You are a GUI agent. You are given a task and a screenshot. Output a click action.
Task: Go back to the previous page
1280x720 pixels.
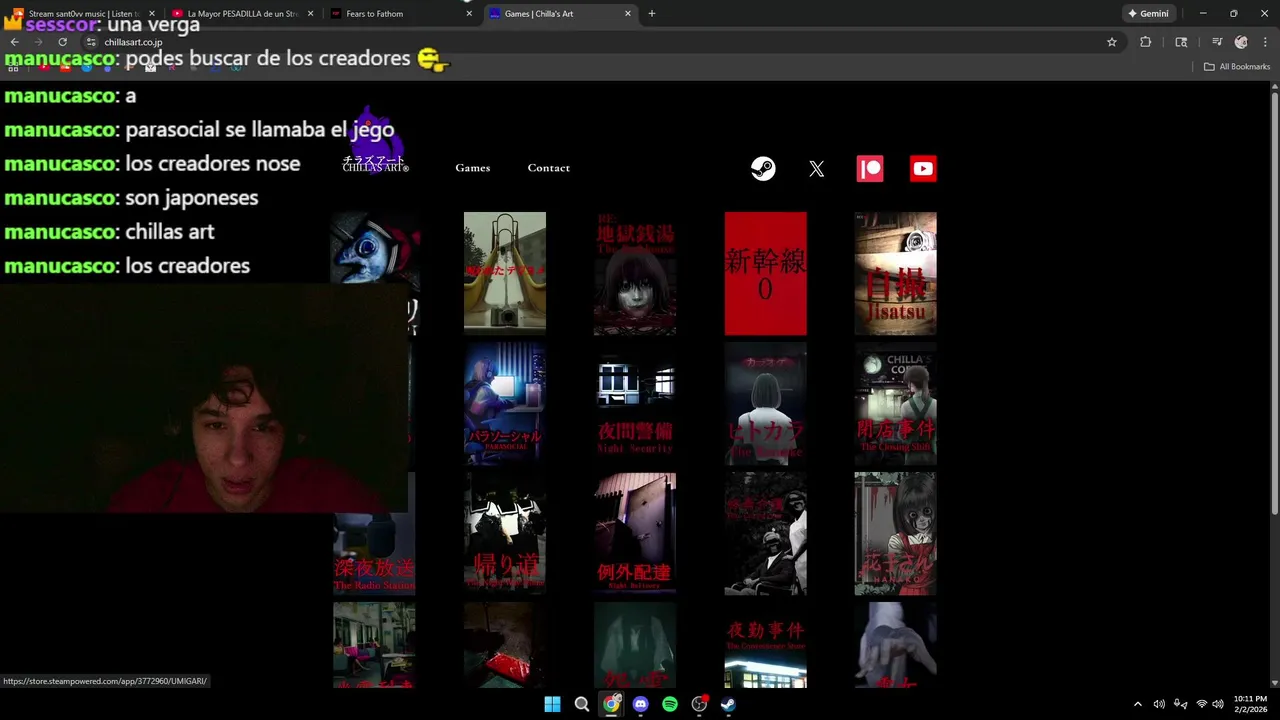[14, 42]
